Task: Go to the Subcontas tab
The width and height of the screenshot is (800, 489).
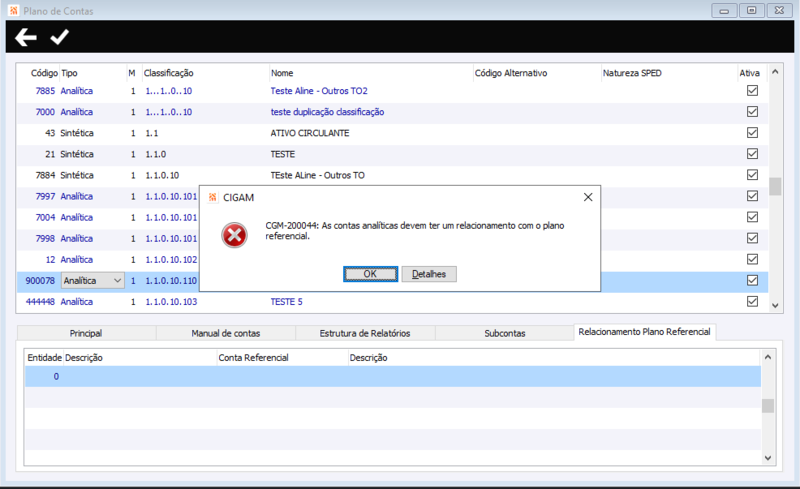Action: coord(505,333)
